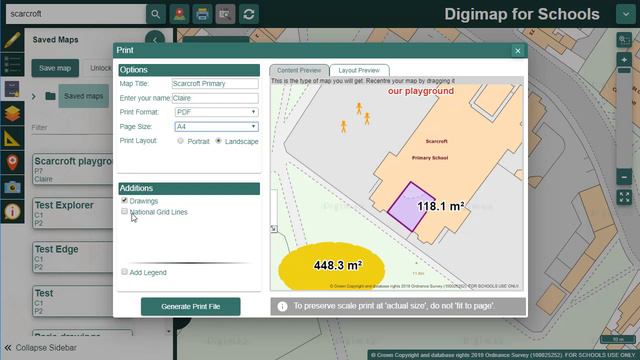Open the information icon in the sidebar
640x360 pixels.
(x=12, y=211)
